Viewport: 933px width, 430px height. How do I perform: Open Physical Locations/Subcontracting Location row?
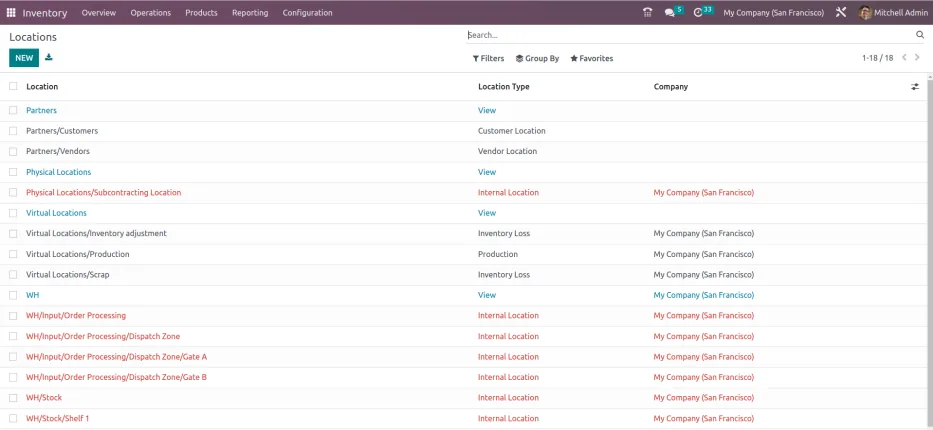[x=104, y=192]
